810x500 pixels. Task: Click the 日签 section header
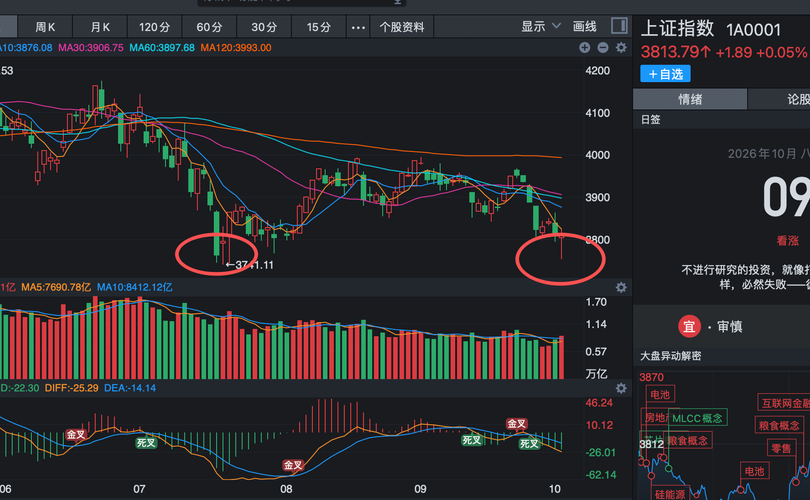coord(650,120)
